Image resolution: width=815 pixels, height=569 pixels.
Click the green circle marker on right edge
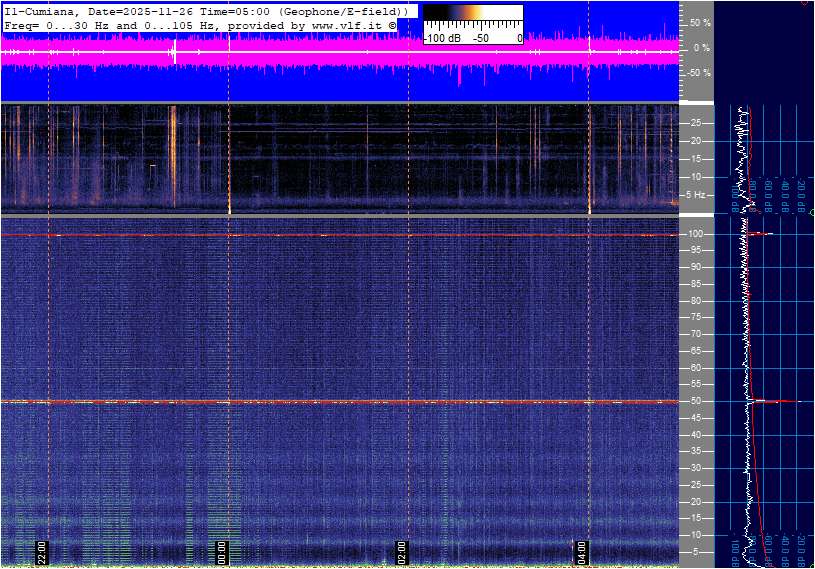coord(811,213)
